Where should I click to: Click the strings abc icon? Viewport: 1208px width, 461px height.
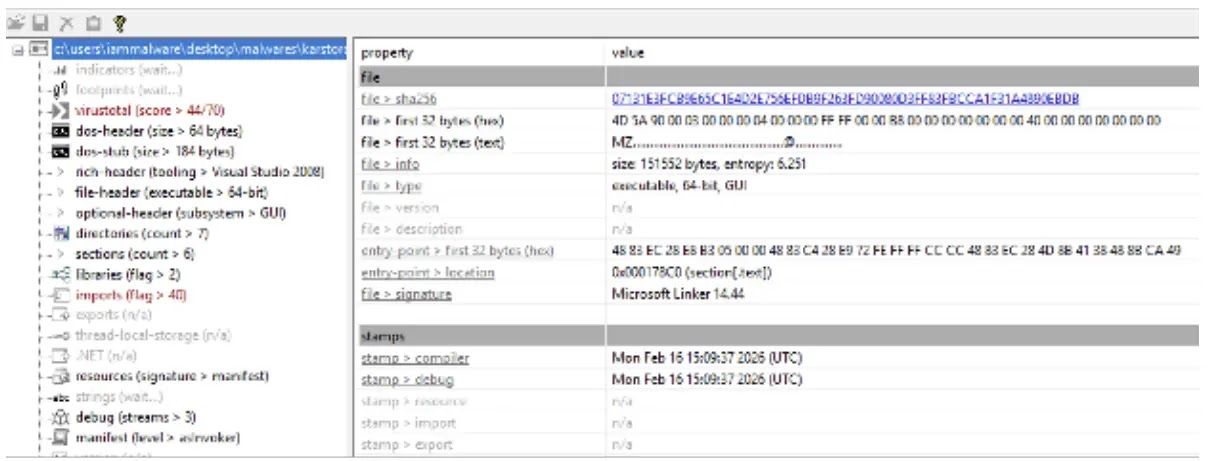[x=59, y=397]
